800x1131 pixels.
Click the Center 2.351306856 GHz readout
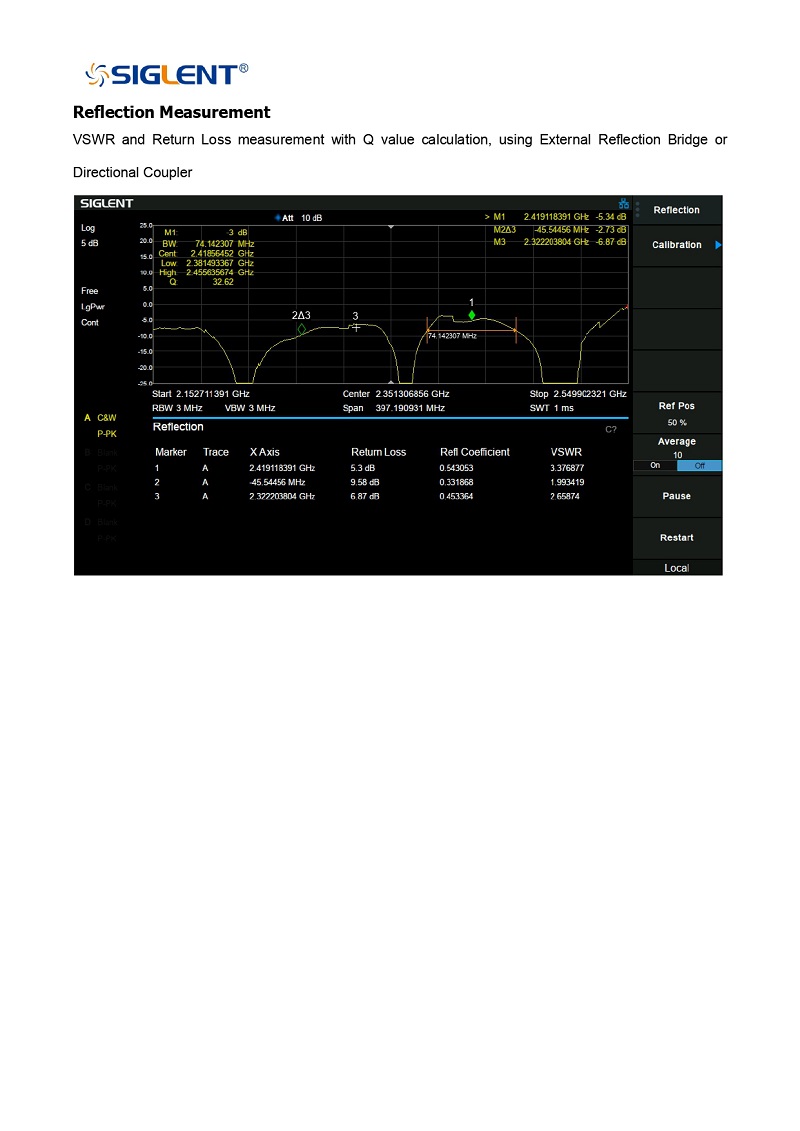point(396,394)
